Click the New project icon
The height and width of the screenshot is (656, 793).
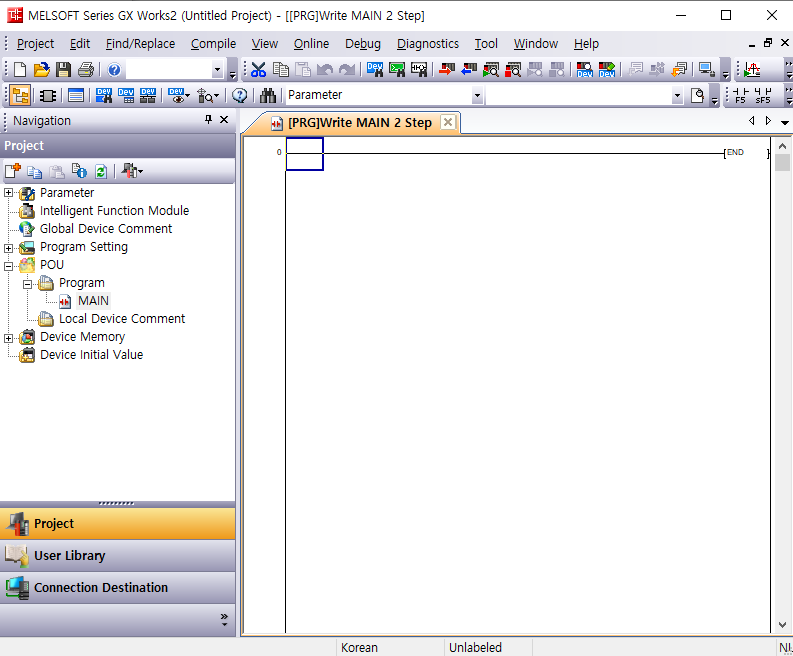(20, 69)
